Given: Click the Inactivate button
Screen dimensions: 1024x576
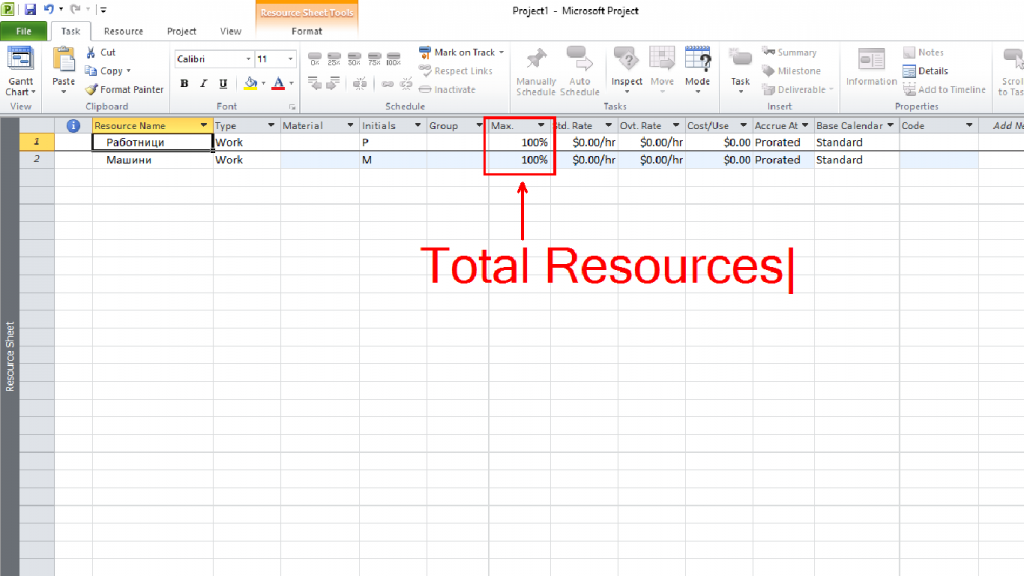Looking at the screenshot, I should coord(447,89).
